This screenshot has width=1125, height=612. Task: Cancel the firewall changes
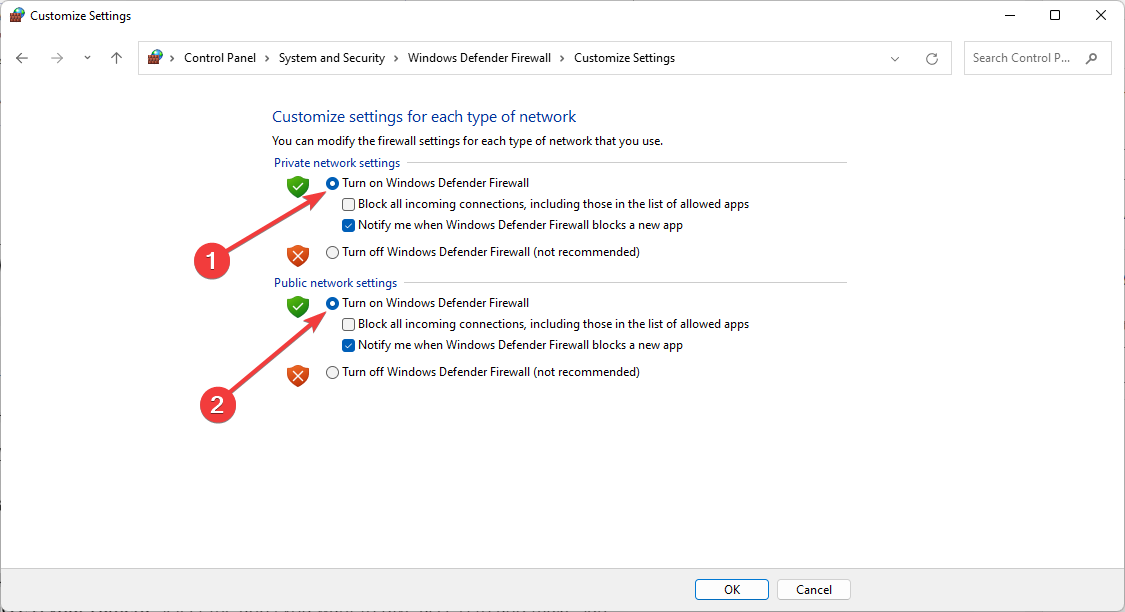(x=814, y=590)
